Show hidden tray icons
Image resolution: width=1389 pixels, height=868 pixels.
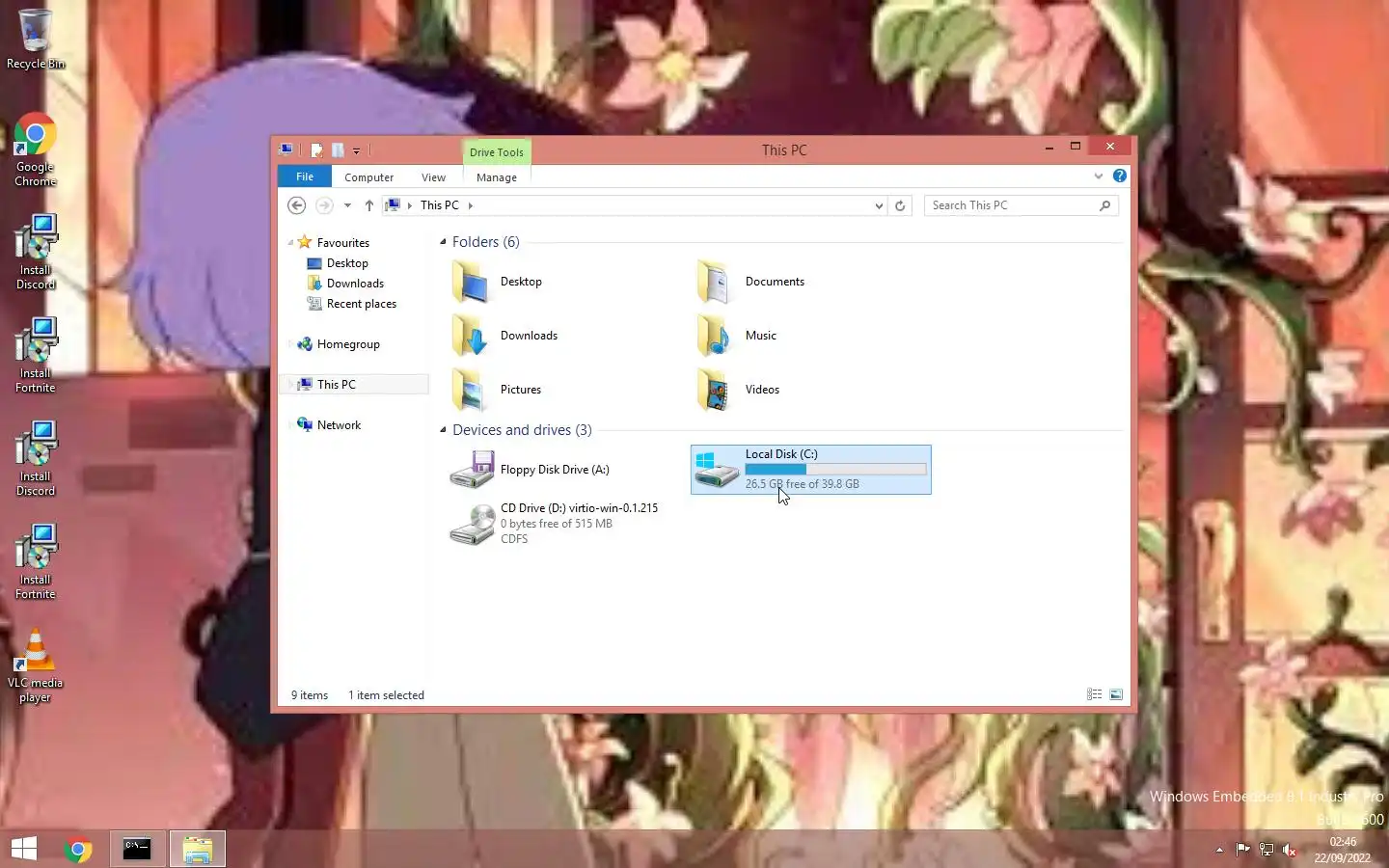1219,850
